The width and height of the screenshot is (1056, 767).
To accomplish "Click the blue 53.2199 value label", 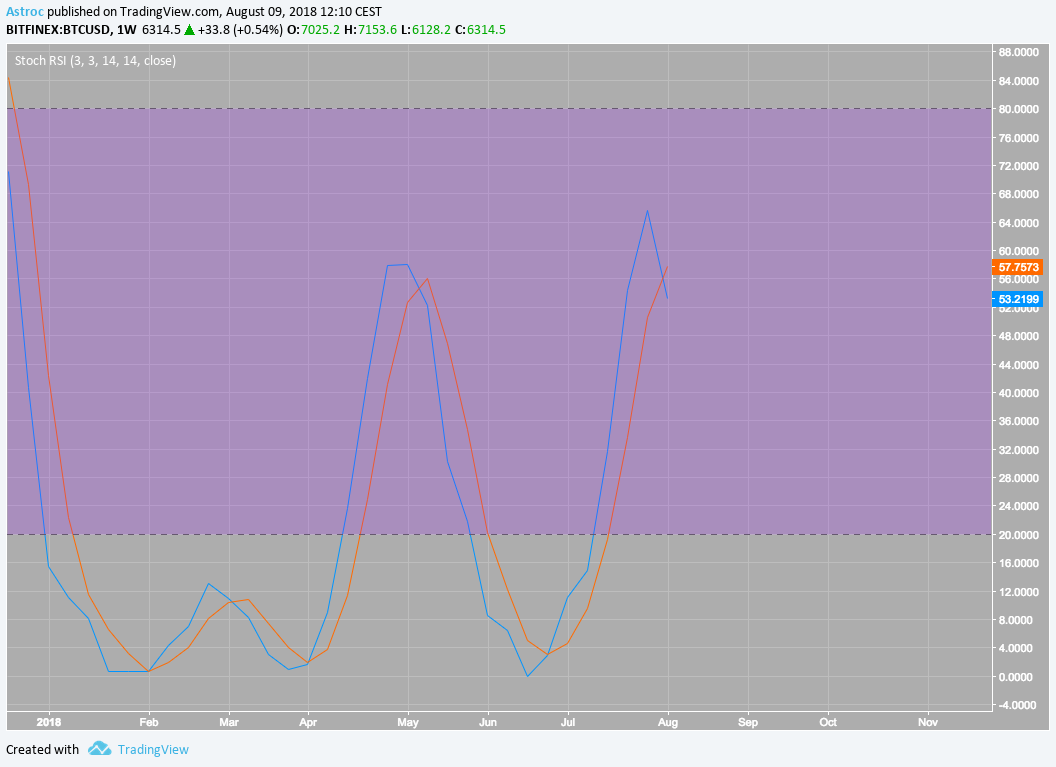I will click(1018, 299).
